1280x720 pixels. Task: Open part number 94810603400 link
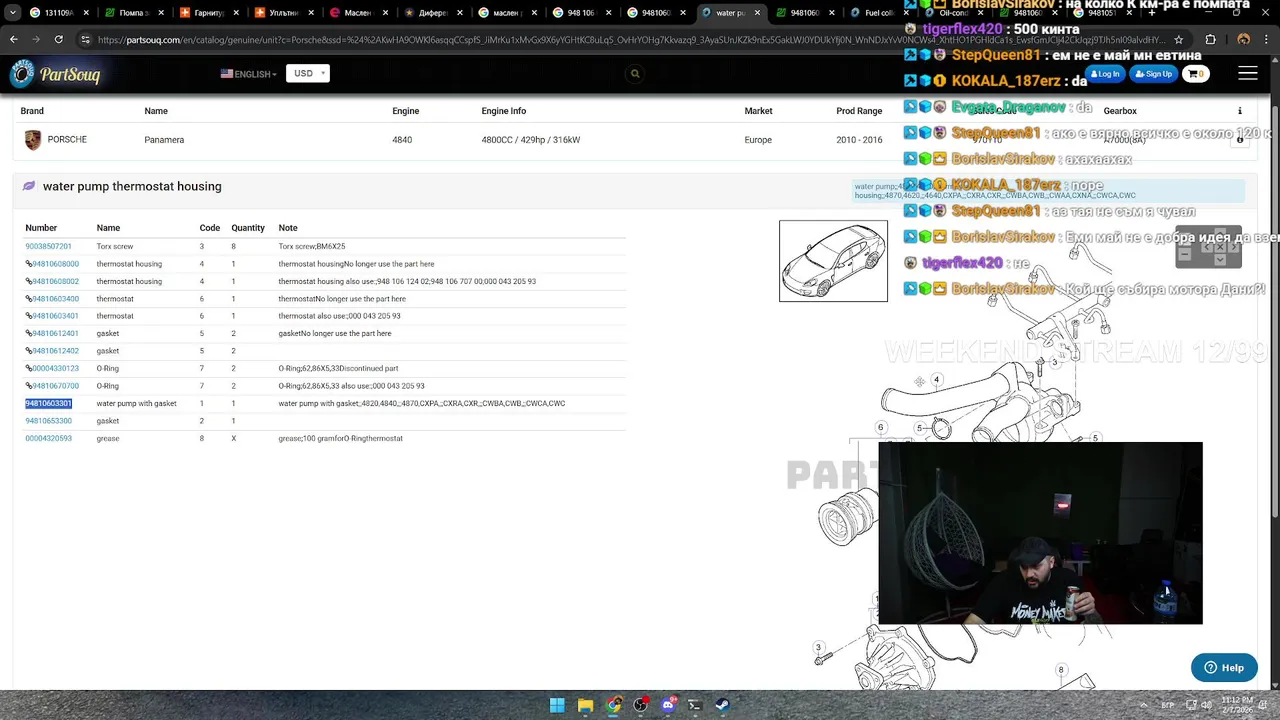[x=55, y=299]
